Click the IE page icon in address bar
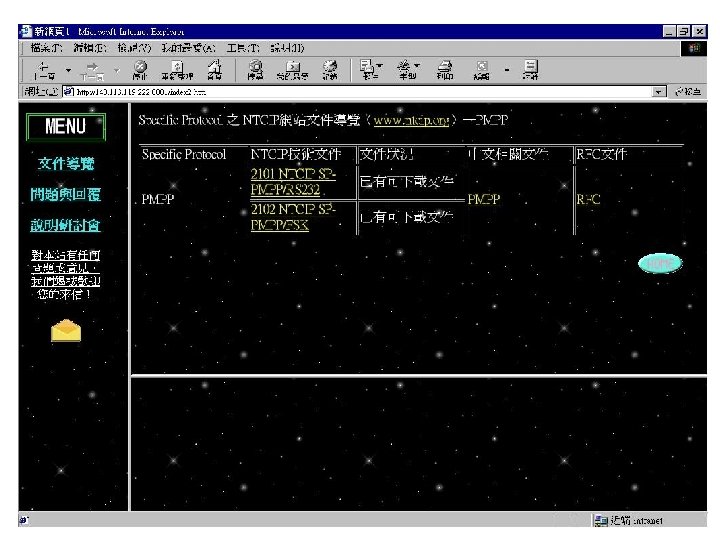This screenshot has height=540, width=720. [x=68, y=92]
